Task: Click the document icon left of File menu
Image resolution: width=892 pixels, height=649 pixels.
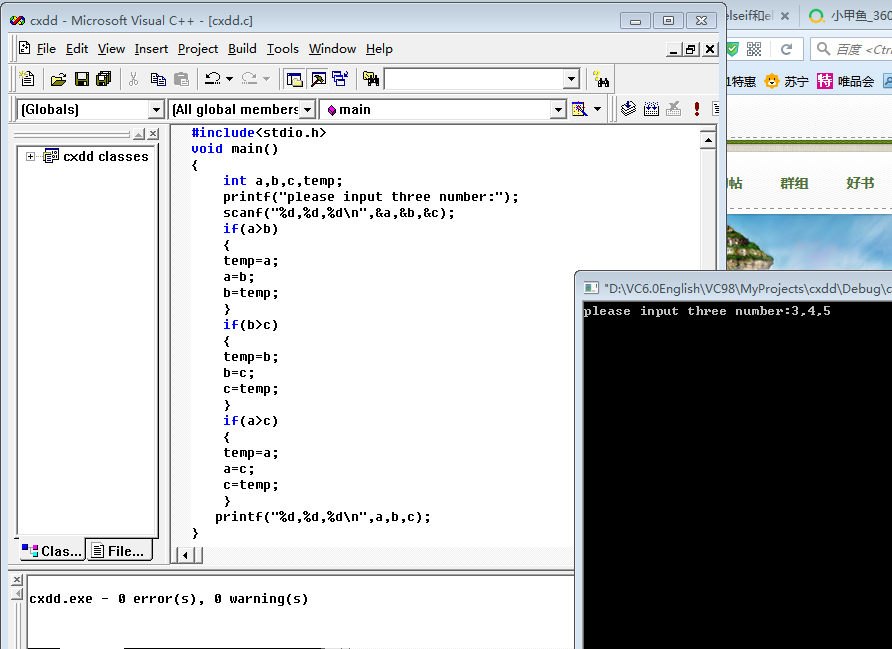Action: click(x=24, y=48)
